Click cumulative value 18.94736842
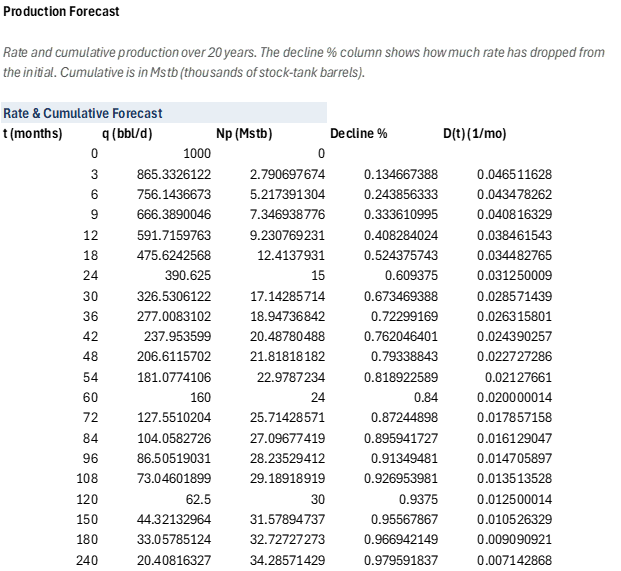Viewport: 621px width, 571px height. tap(287, 316)
